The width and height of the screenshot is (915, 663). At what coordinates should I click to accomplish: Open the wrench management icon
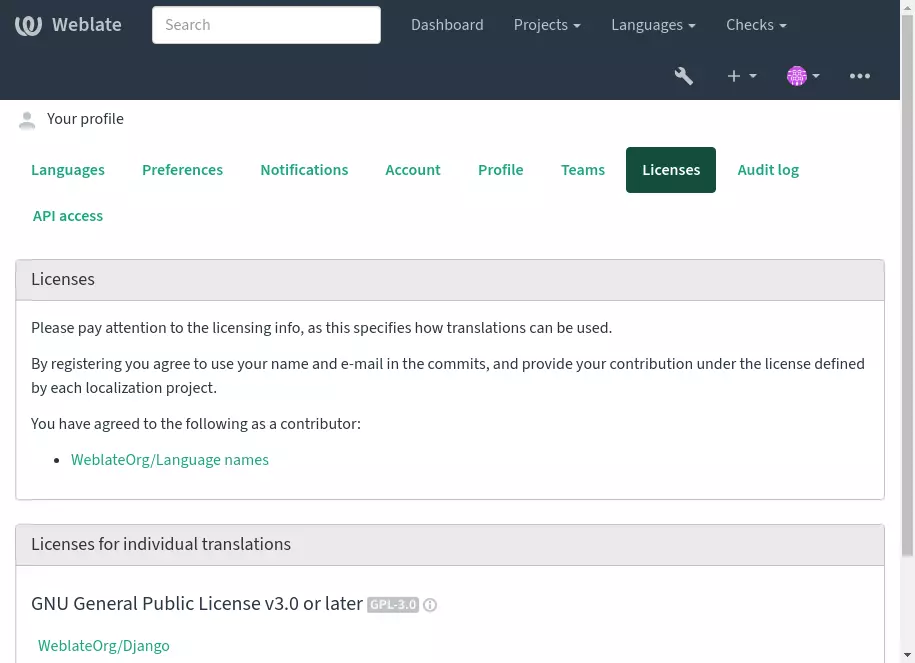pyautogui.click(x=683, y=76)
